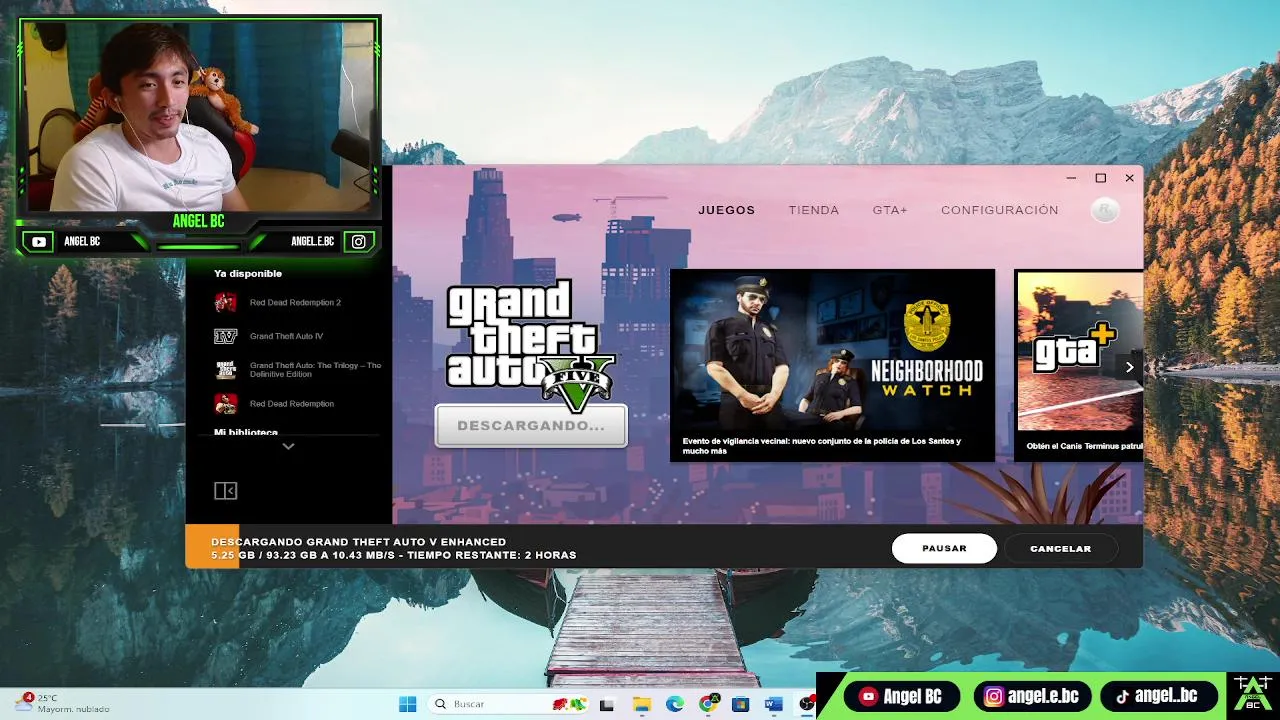This screenshot has height=720, width=1280.
Task: Click the angel_.bc TikTok badge
Action: 1159,696
